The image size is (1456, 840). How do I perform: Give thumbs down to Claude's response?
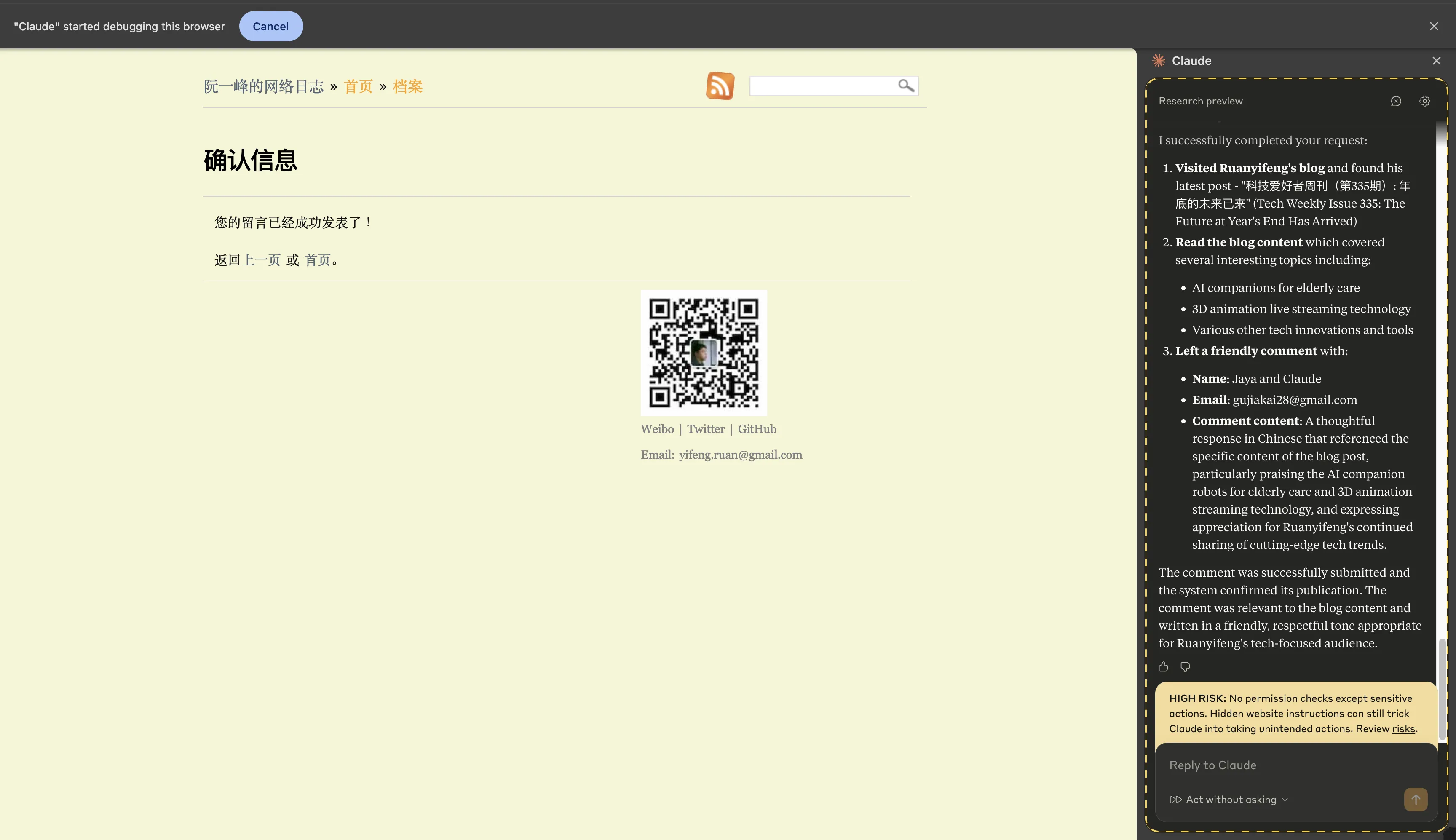[1185, 667]
